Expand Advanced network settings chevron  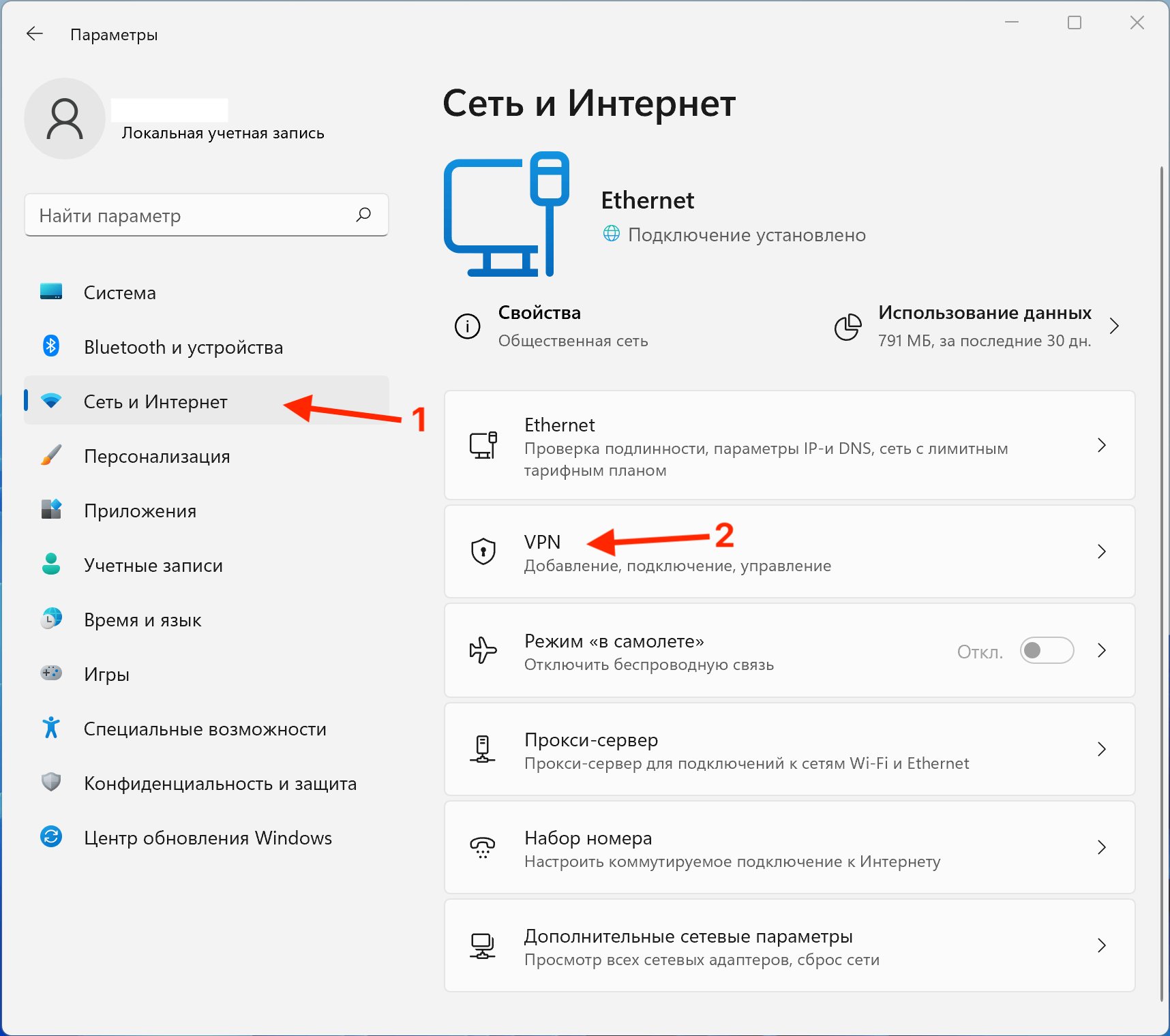pyautogui.click(x=1101, y=945)
